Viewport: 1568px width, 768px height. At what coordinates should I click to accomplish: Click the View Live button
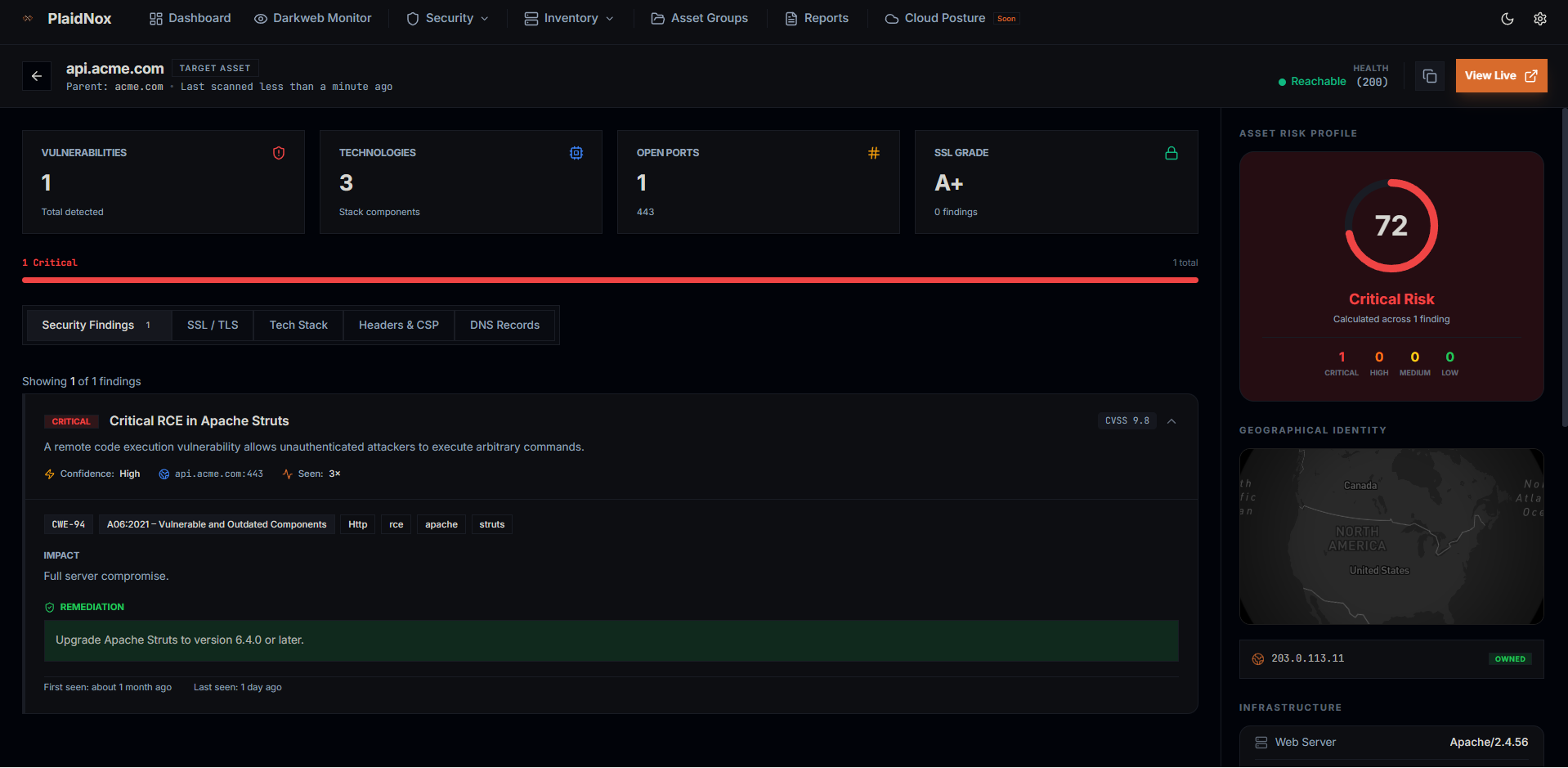1500,76
